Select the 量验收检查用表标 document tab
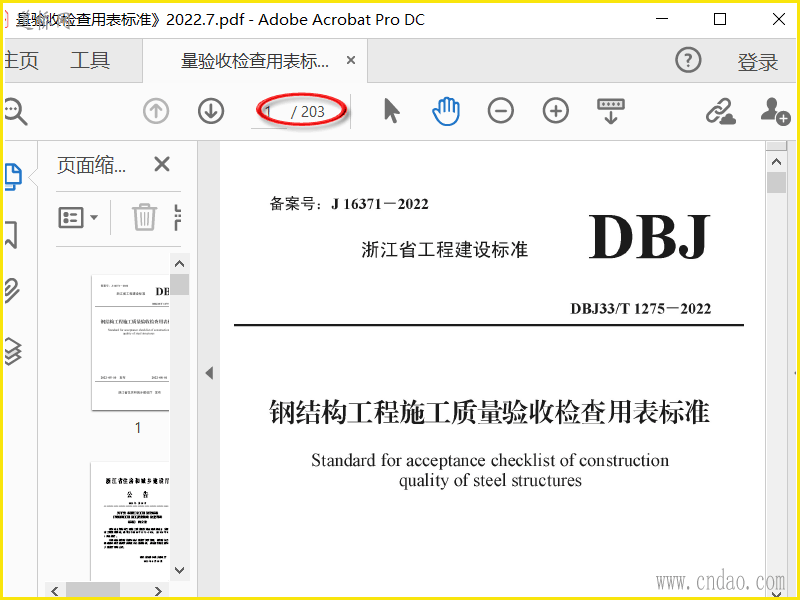Image resolution: width=800 pixels, height=600 pixels. [x=255, y=61]
